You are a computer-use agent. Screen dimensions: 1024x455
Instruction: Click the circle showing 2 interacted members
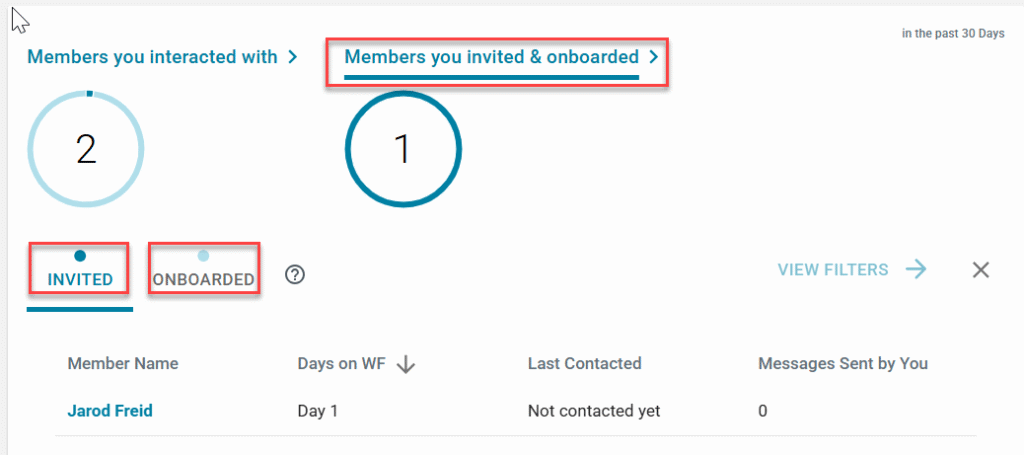pos(86,149)
